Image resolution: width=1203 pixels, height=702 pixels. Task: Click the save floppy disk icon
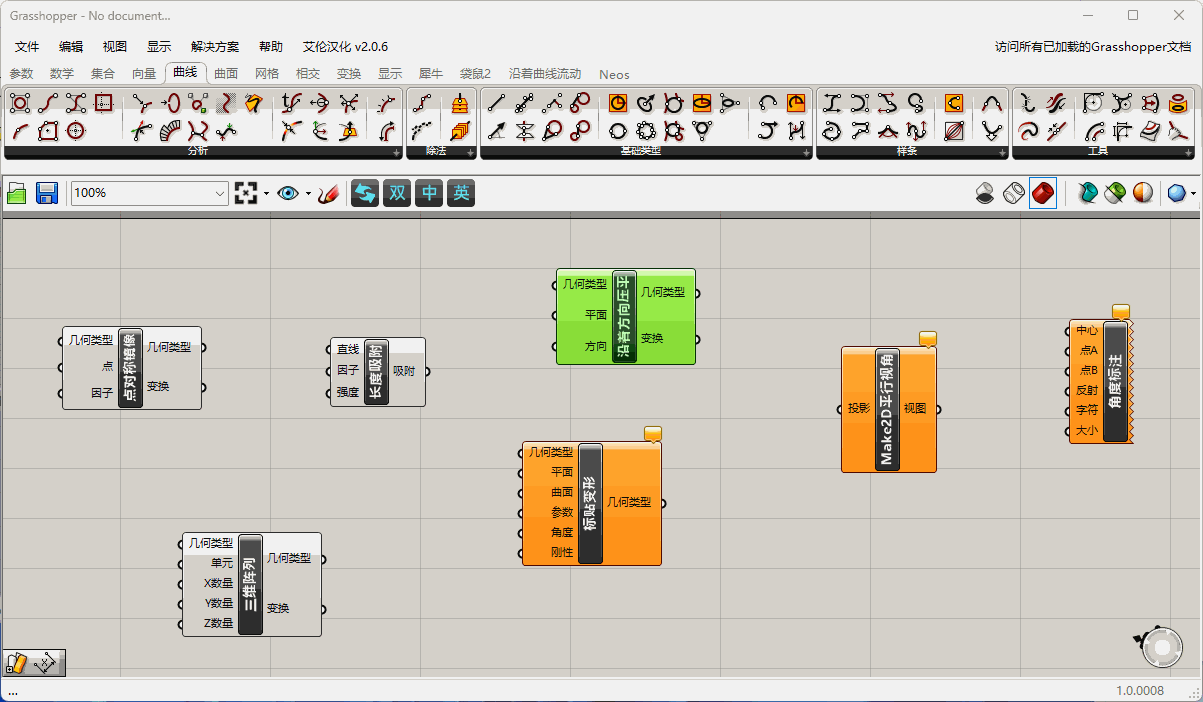47,193
